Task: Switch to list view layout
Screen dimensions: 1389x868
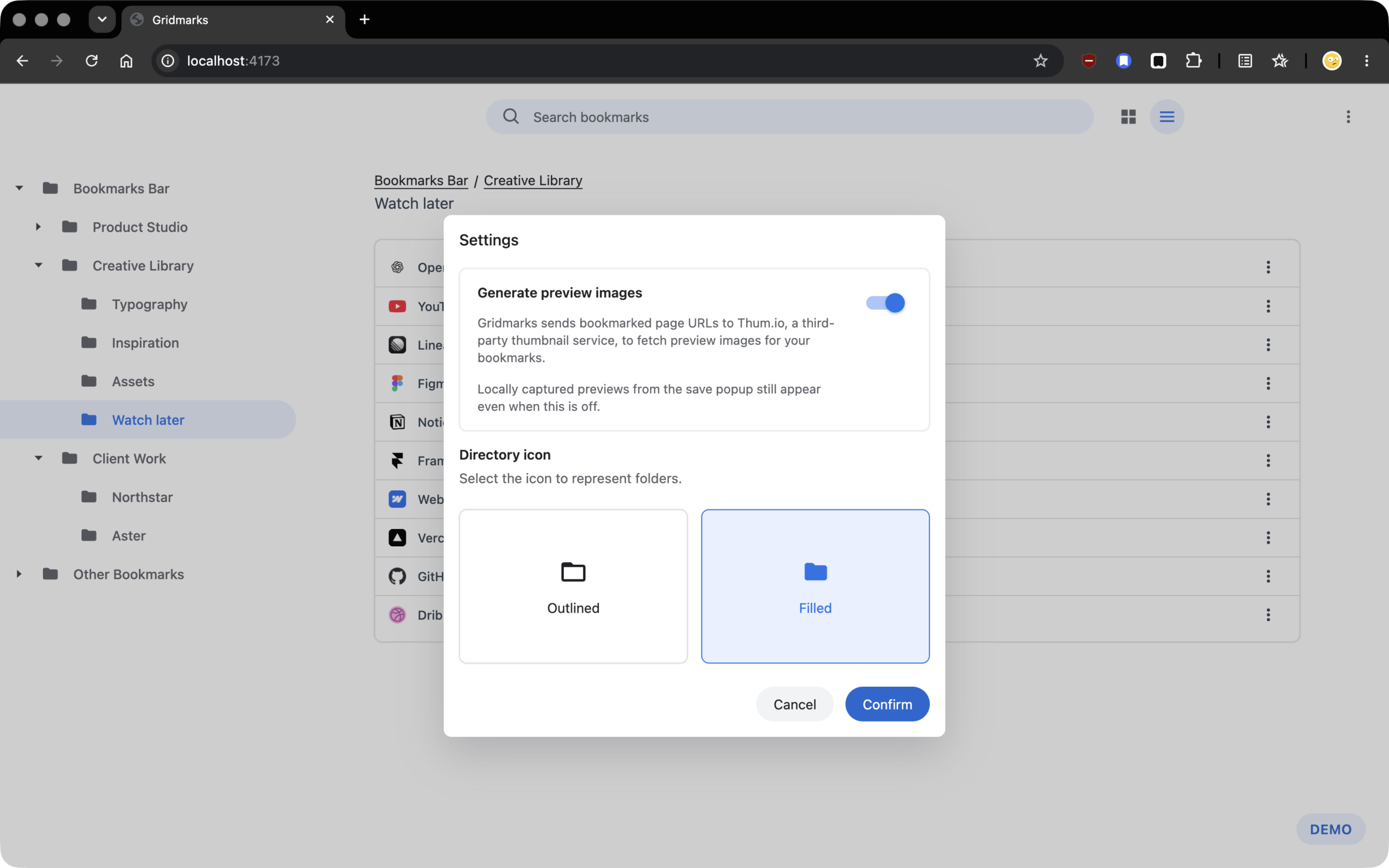Action: (x=1167, y=117)
